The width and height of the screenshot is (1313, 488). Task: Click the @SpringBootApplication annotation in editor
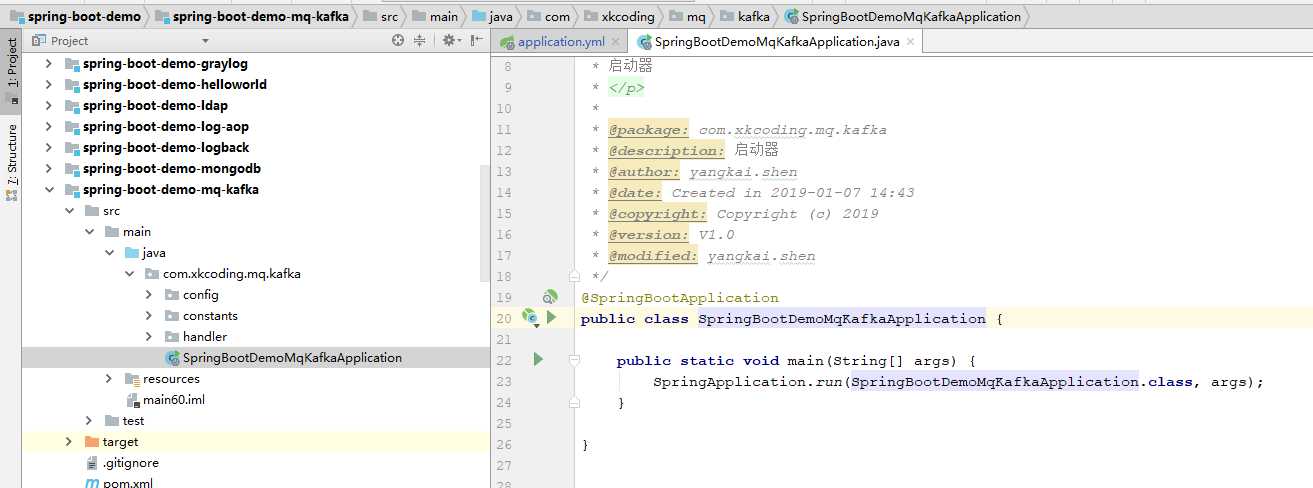[x=679, y=297]
